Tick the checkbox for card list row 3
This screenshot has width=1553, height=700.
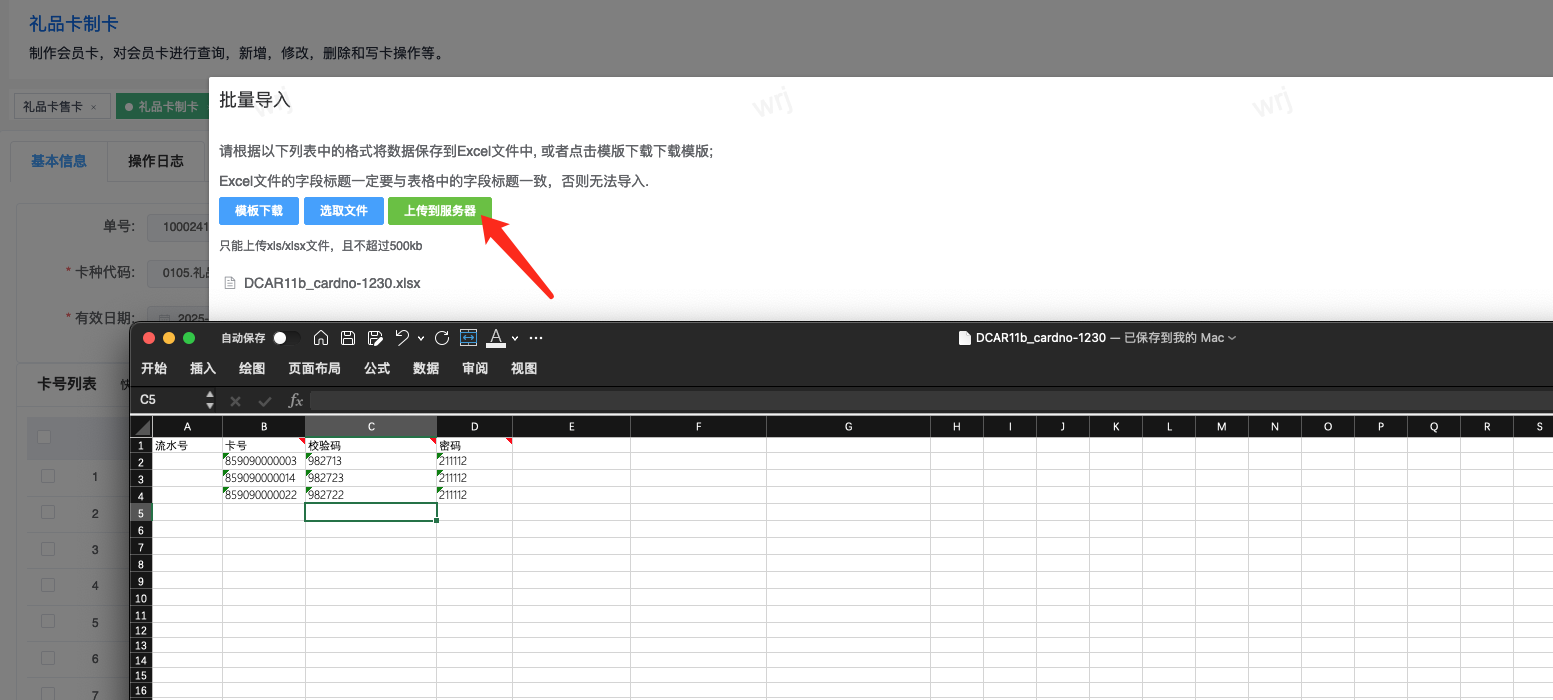point(48,549)
